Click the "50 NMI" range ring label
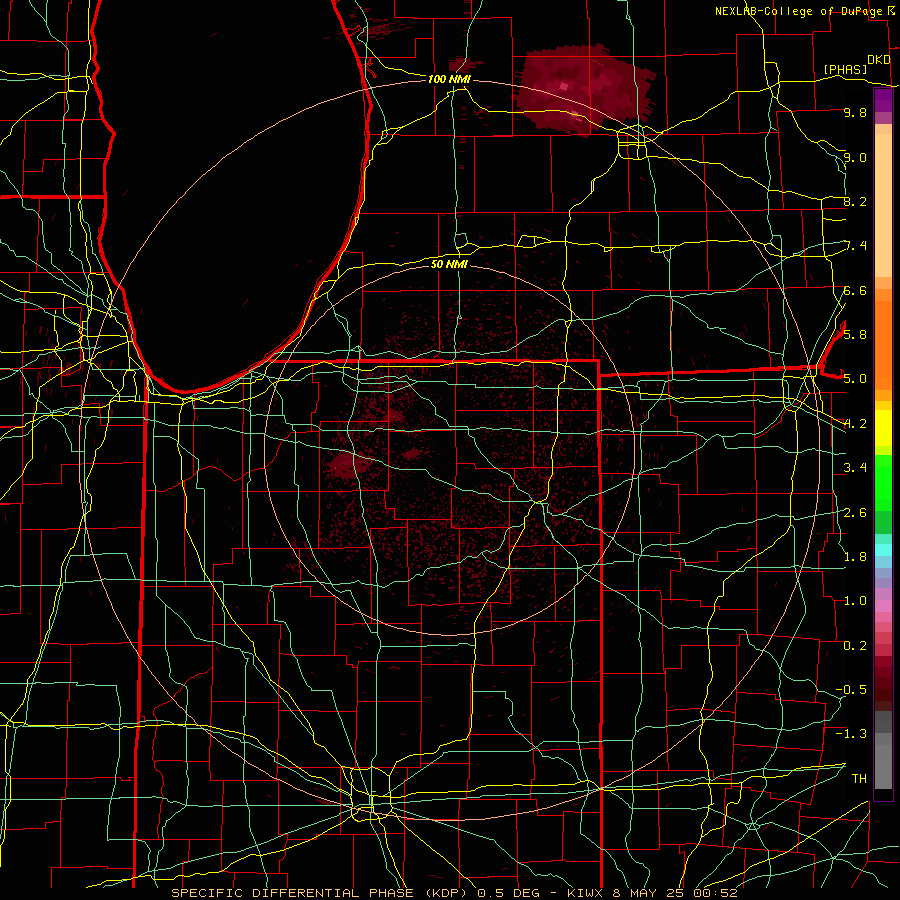The image size is (900, 900). [449, 264]
